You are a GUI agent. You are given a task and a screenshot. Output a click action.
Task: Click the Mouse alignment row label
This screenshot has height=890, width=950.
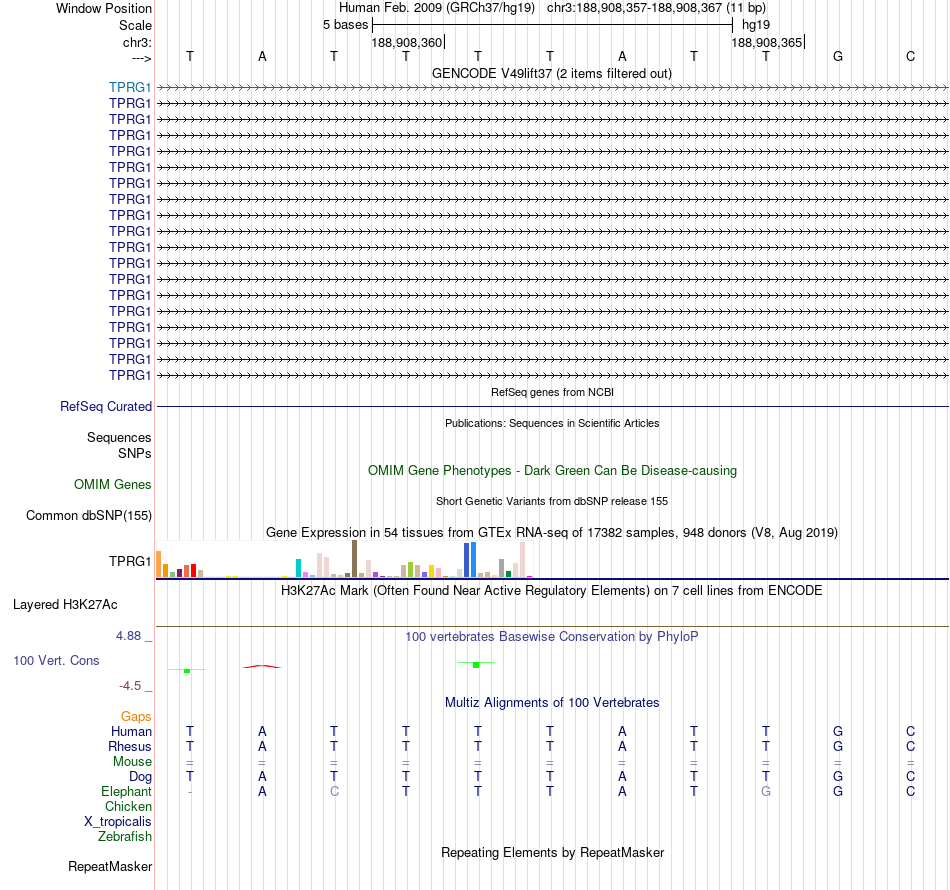coord(132,762)
